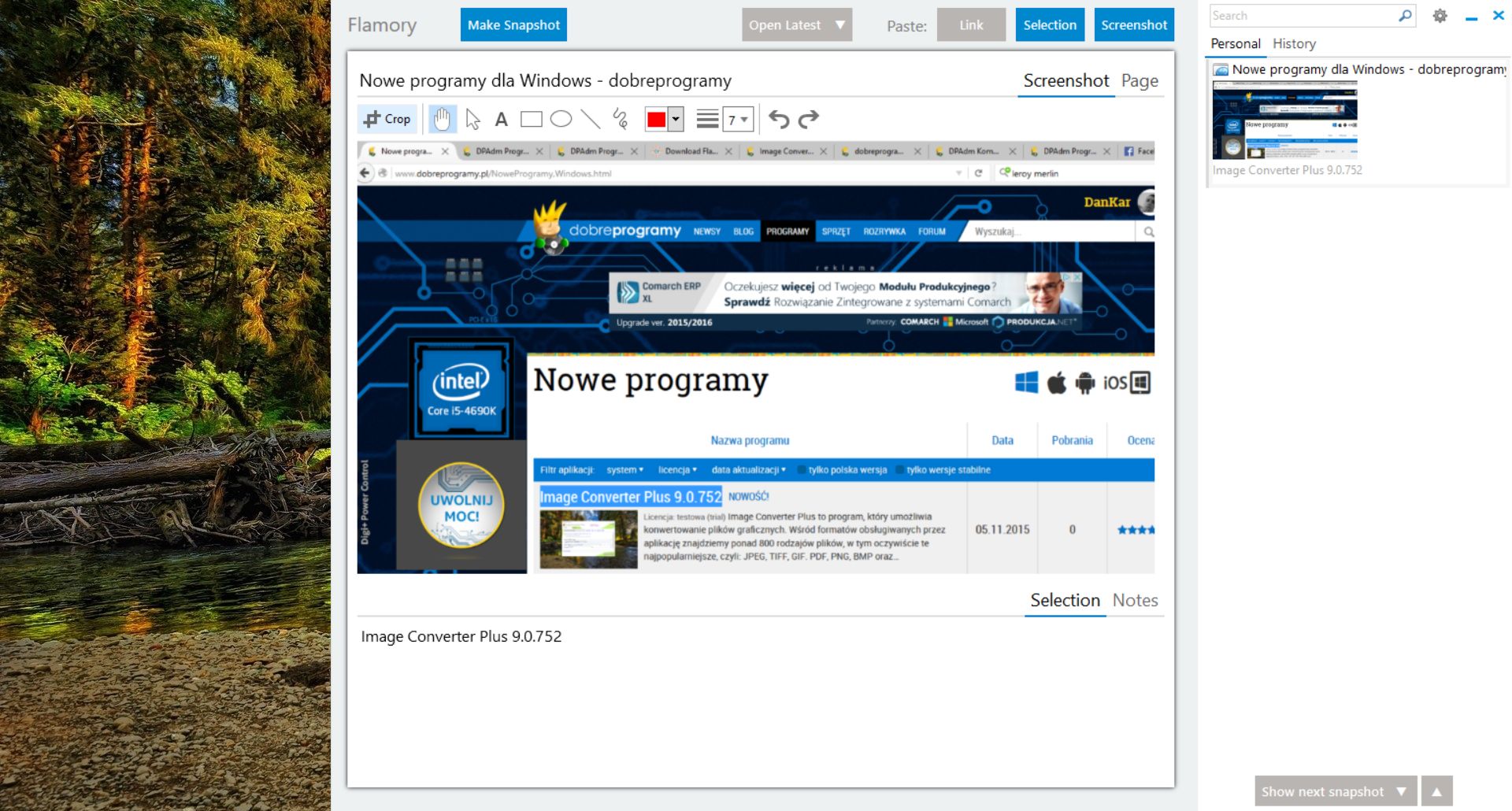Select the Rectangle drawing tool
The height and width of the screenshot is (811, 1512).
pyautogui.click(x=532, y=119)
